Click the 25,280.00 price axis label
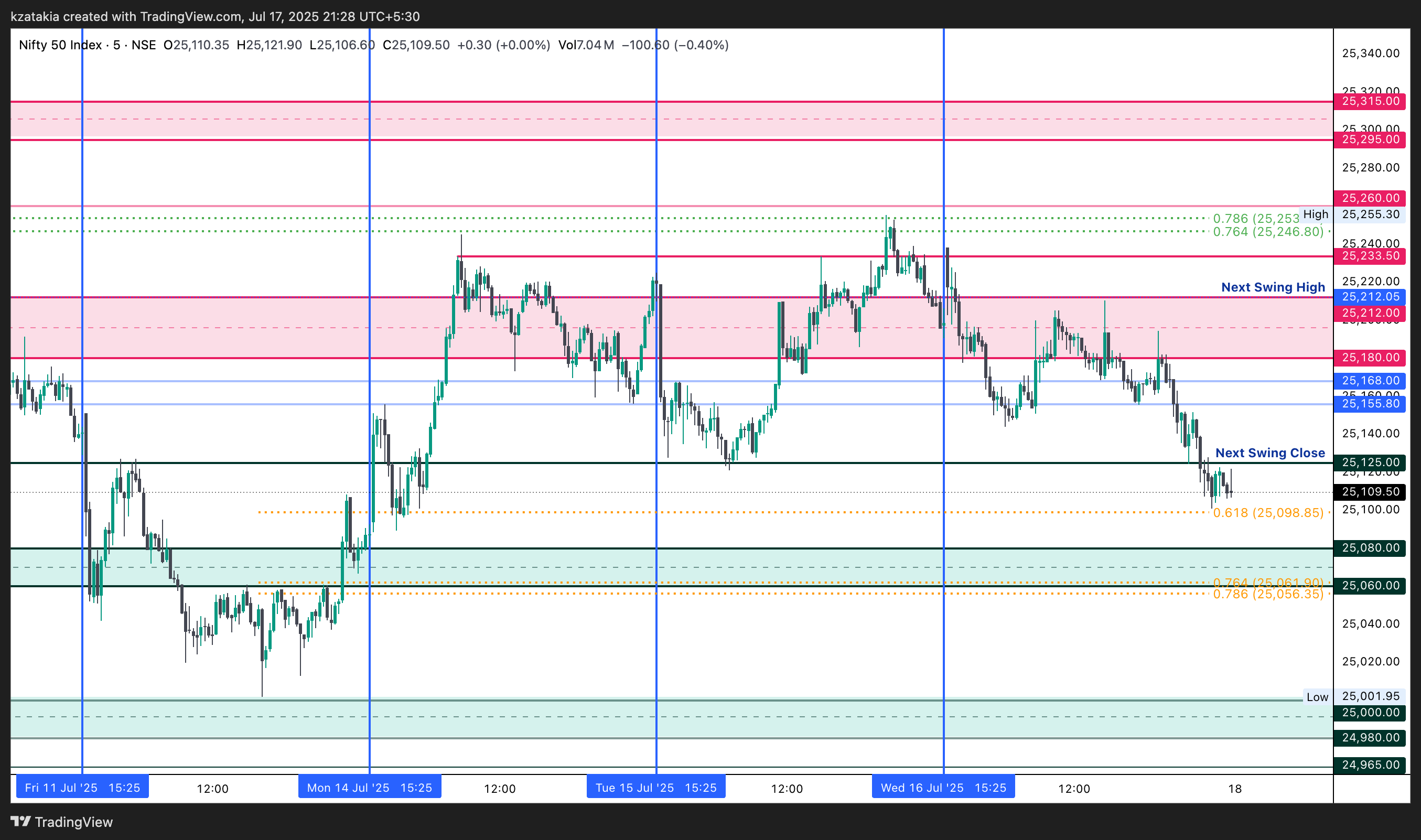The height and width of the screenshot is (840, 1421). [1371, 168]
